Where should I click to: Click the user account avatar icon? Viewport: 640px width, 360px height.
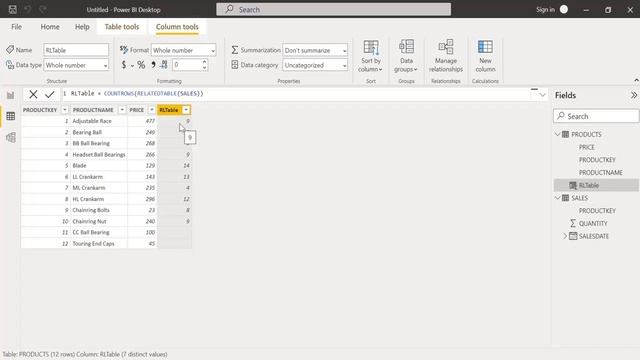(x=564, y=9)
